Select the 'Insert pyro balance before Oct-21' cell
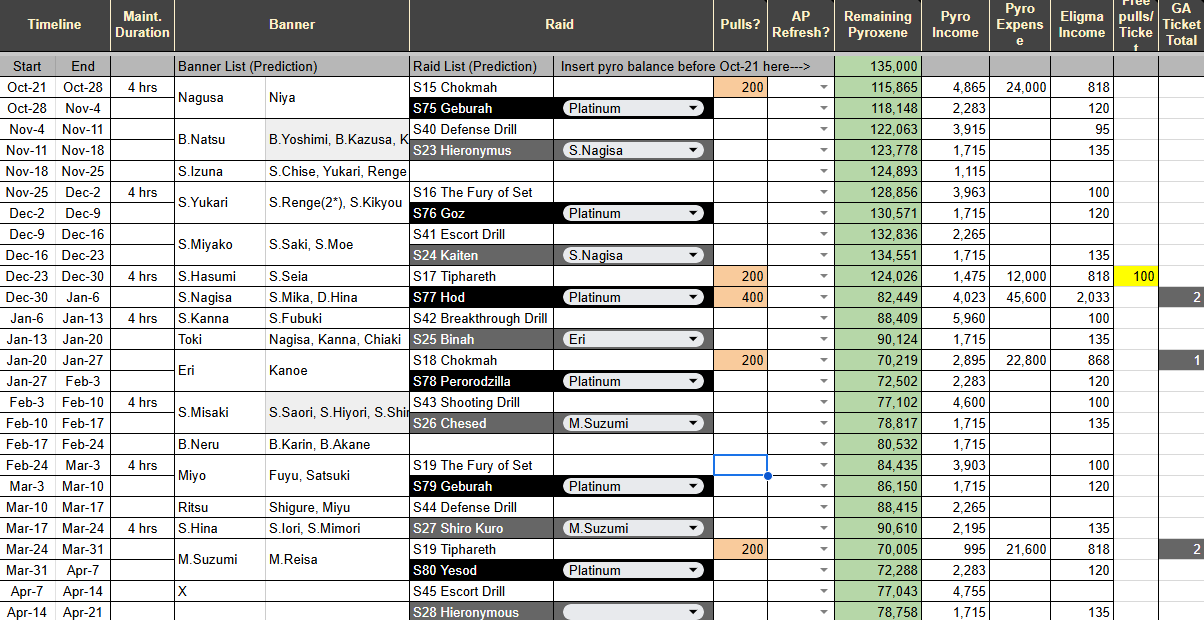This screenshot has width=1204, height=620. (693, 66)
